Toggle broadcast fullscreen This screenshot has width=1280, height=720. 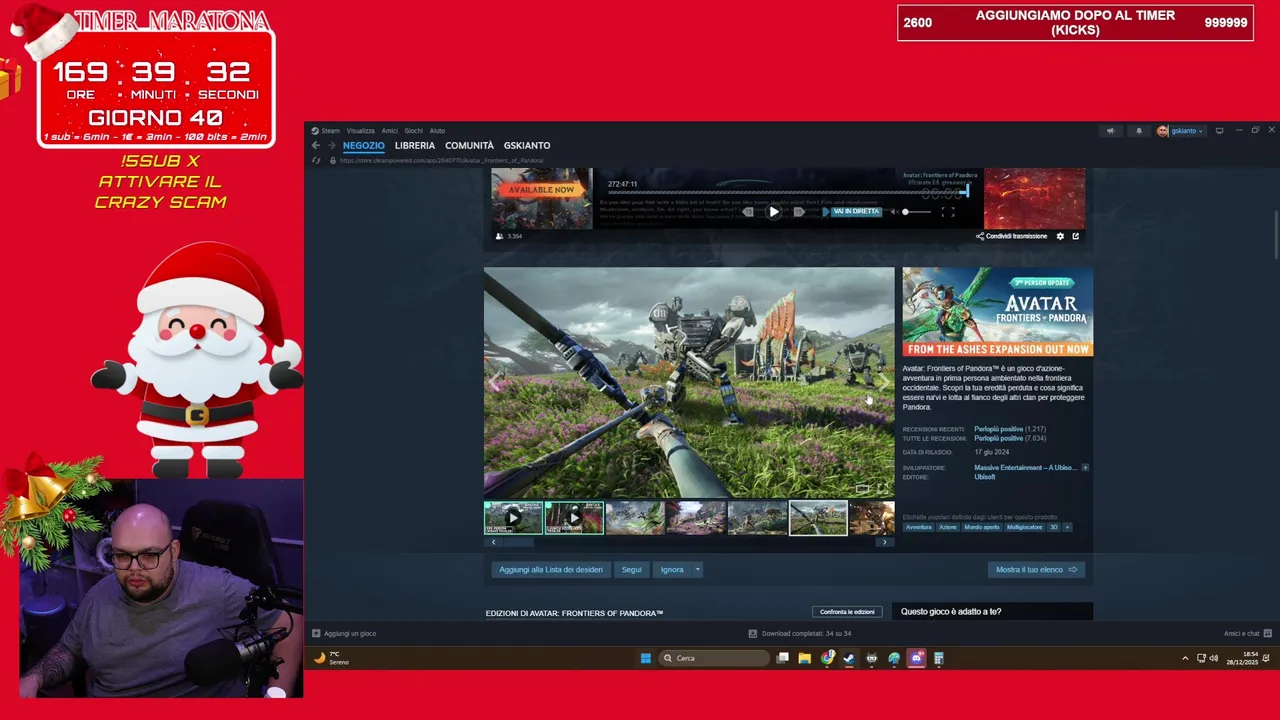pyautogui.click(x=948, y=212)
